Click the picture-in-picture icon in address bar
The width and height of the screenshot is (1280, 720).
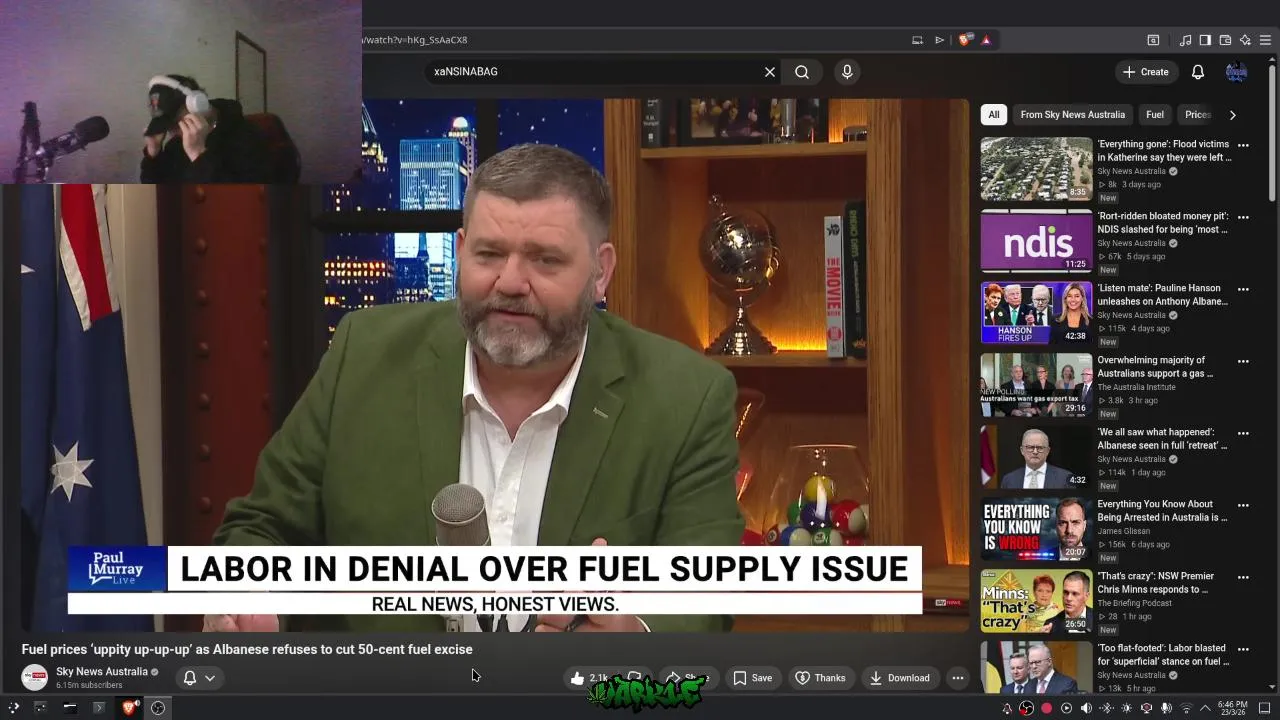tap(917, 40)
